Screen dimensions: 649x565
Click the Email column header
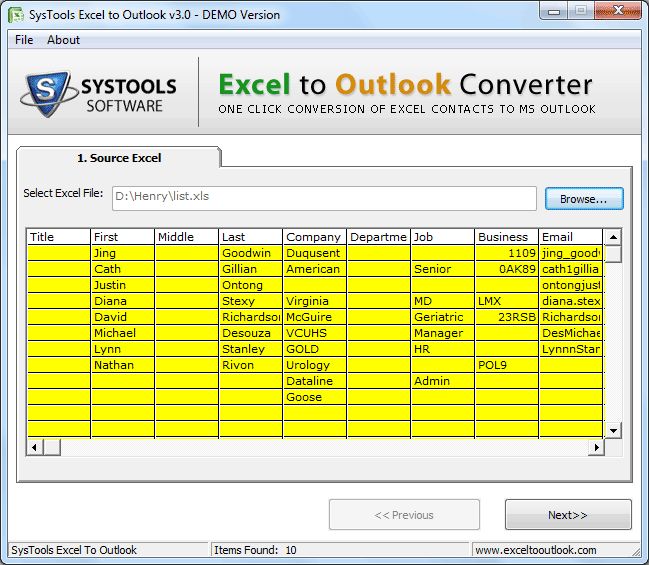point(571,237)
